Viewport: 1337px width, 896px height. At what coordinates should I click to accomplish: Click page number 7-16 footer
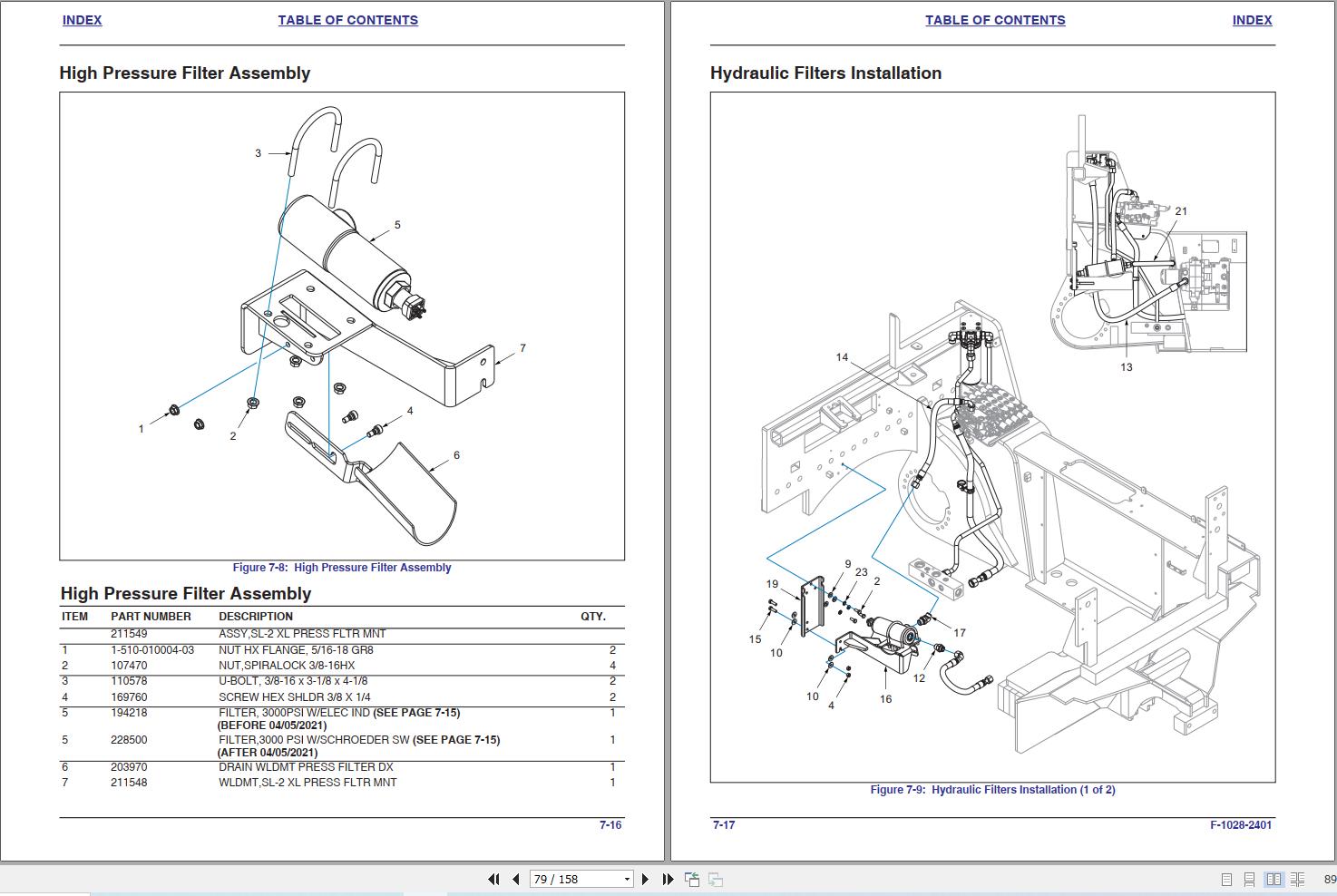pyautogui.click(x=610, y=825)
